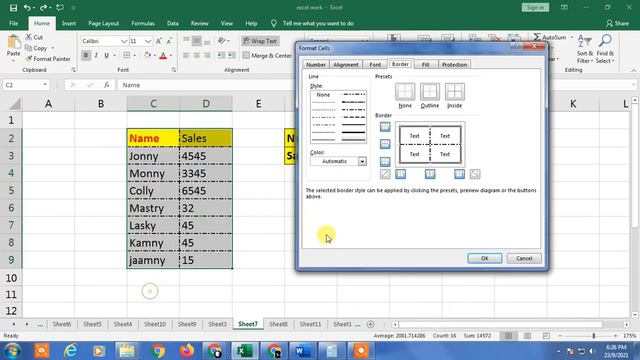Click the border preview diagram
This screenshot has width=640, height=360.
(x=430, y=144)
